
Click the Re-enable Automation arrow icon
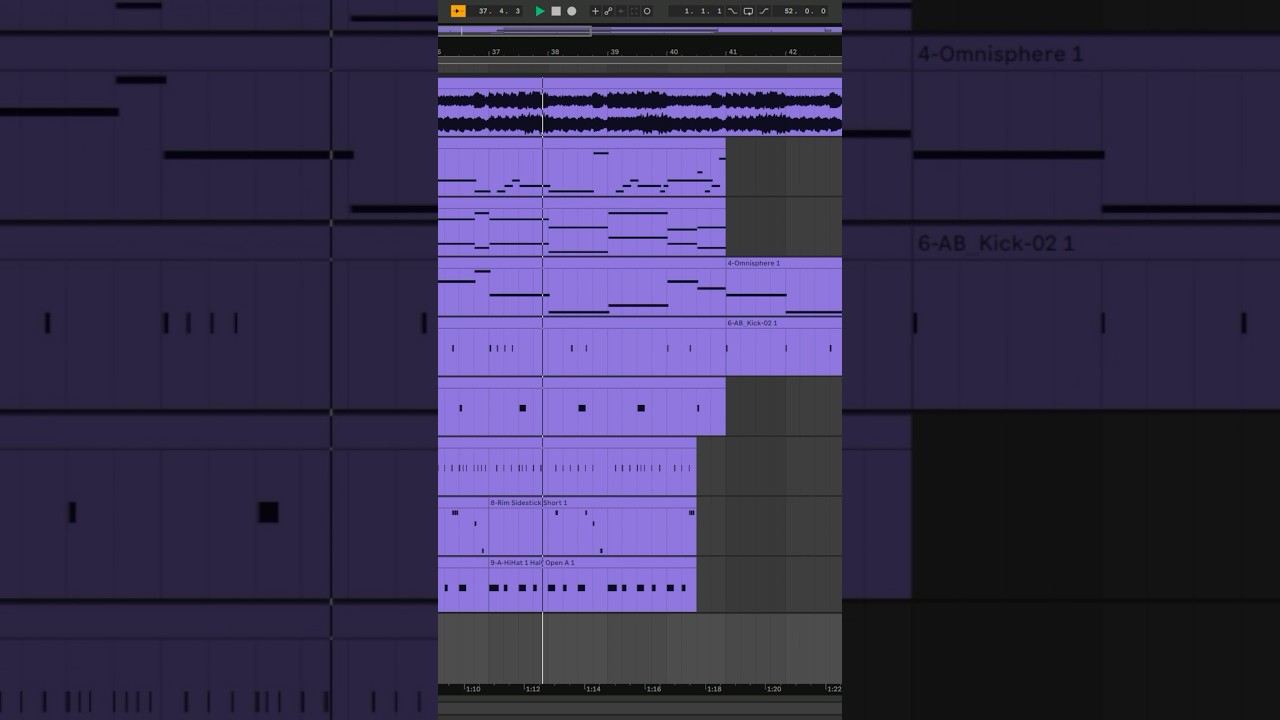pyautogui.click(x=621, y=11)
